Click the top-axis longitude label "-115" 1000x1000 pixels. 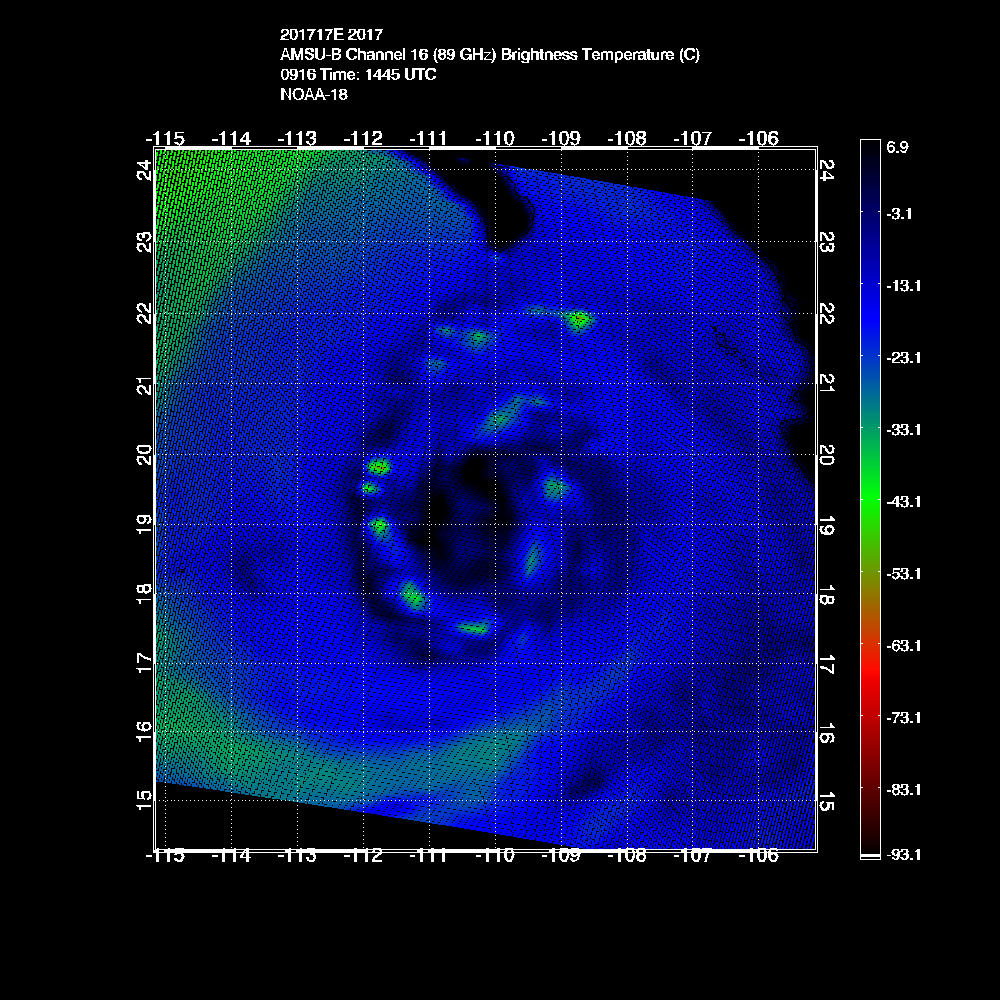[x=165, y=138]
